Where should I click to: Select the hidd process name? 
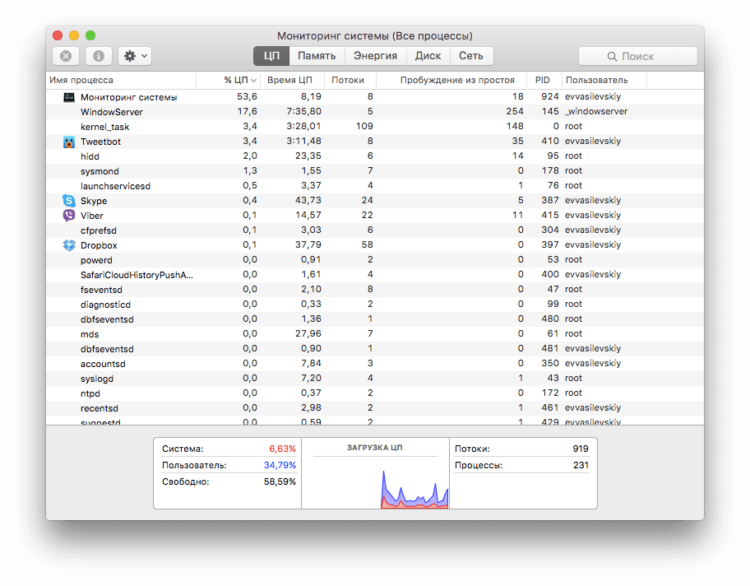(x=90, y=156)
